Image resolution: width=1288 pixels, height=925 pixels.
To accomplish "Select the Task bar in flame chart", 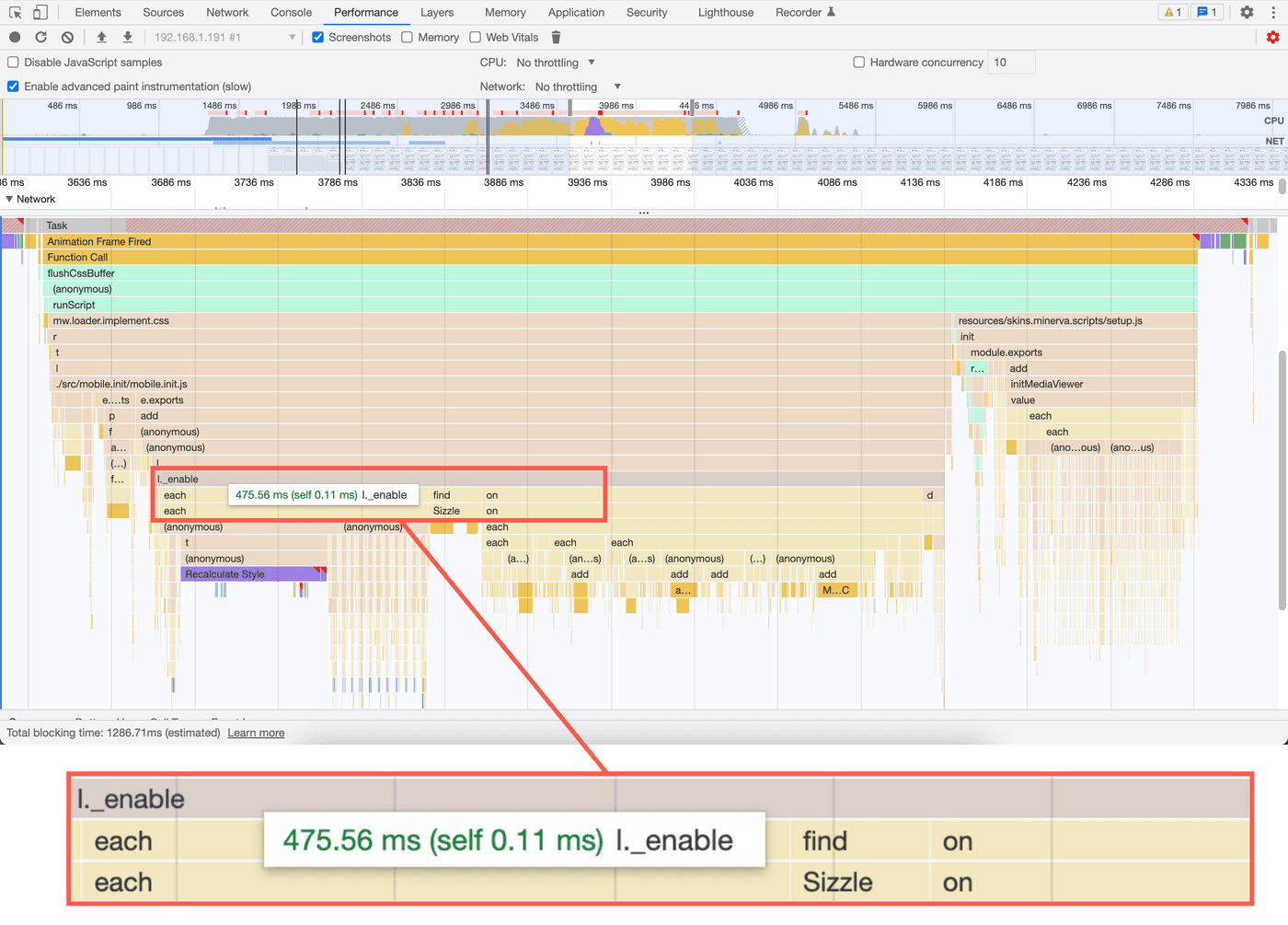I will tap(644, 225).
